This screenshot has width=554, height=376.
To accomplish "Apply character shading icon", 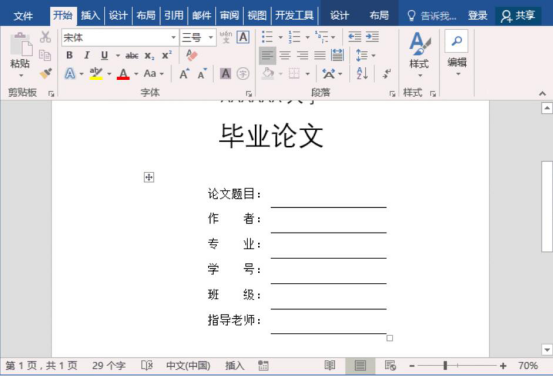I will (225, 74).
